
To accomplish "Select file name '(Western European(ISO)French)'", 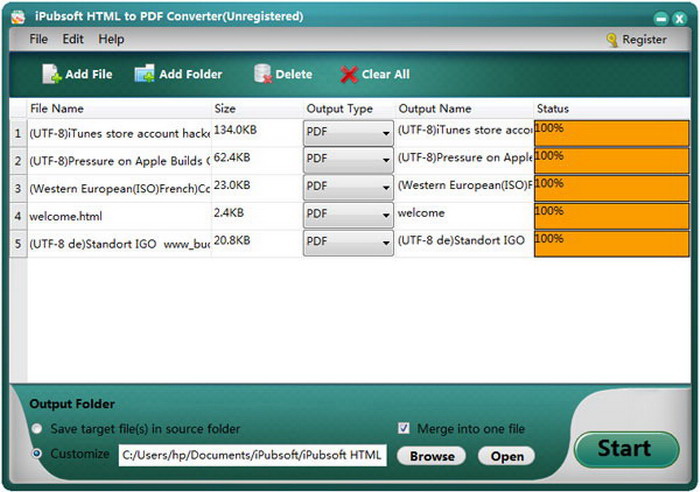I will (x=119, y=189).
